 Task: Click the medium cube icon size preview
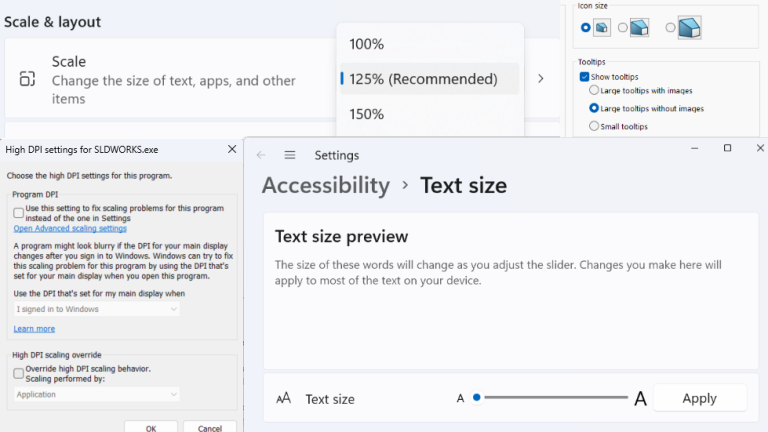tap(639, 27)
